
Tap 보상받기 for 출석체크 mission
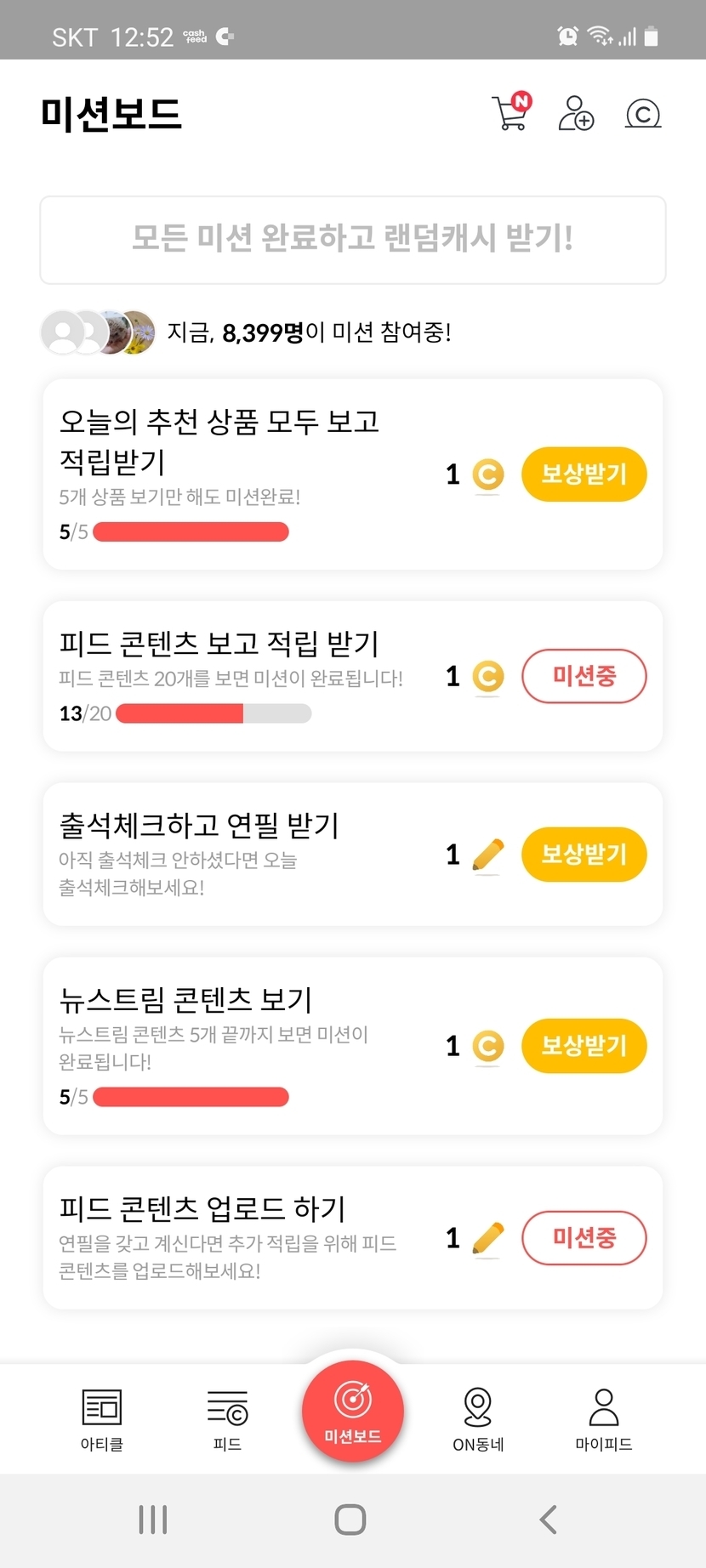(x=584, y=855)
